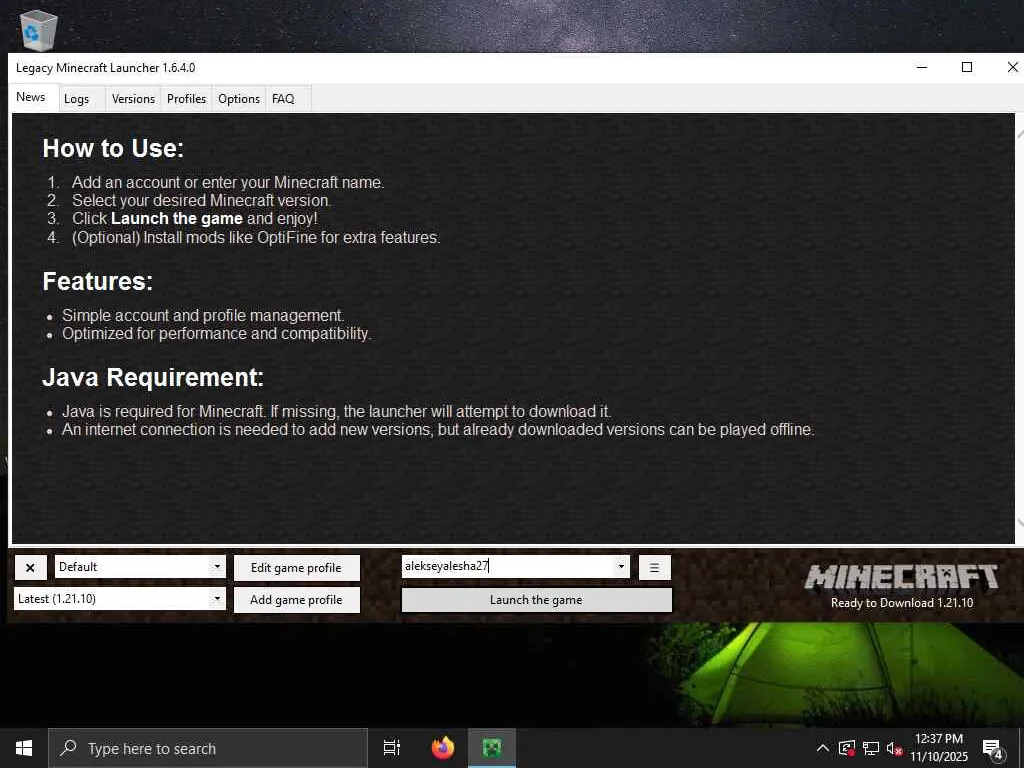Click the bold 'Launch the game' step text
The height and width of the screenshot is (768, 1024).
(x=177, y=219)
